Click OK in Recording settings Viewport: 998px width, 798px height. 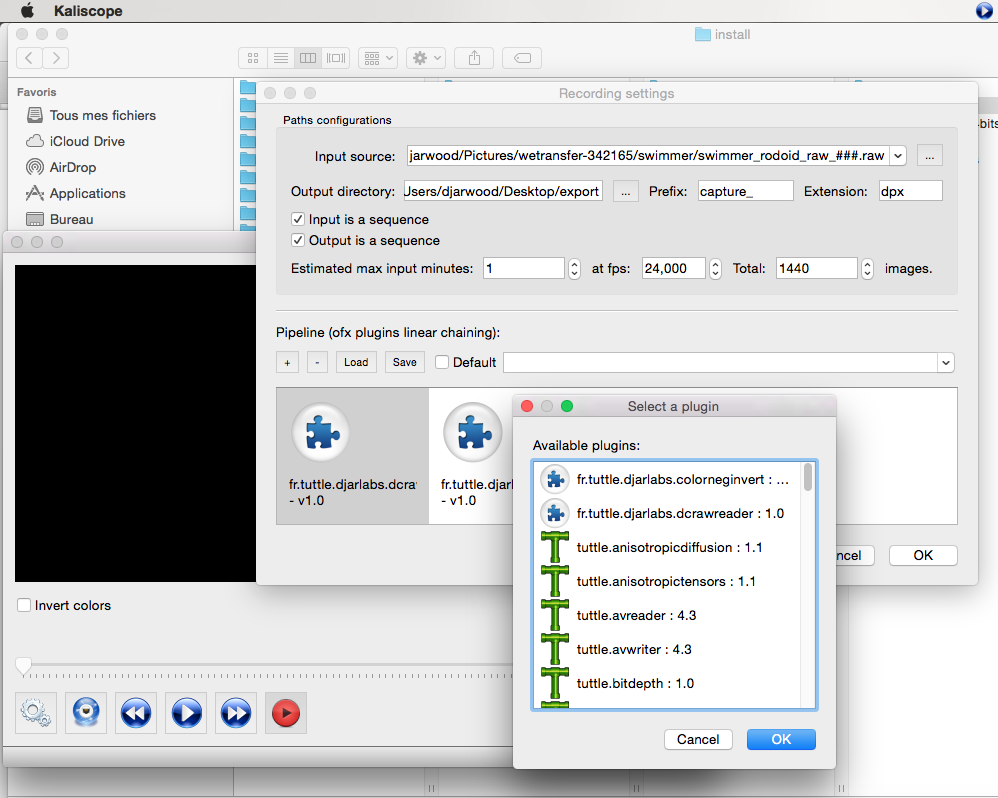(x=923, y=556)
